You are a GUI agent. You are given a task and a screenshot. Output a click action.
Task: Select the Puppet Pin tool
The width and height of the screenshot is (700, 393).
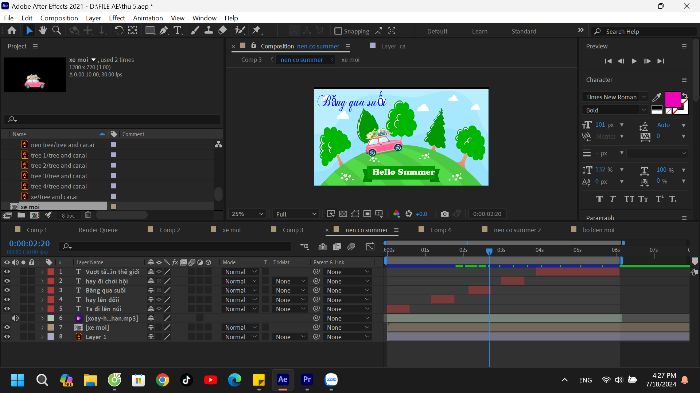pos(256,31)
